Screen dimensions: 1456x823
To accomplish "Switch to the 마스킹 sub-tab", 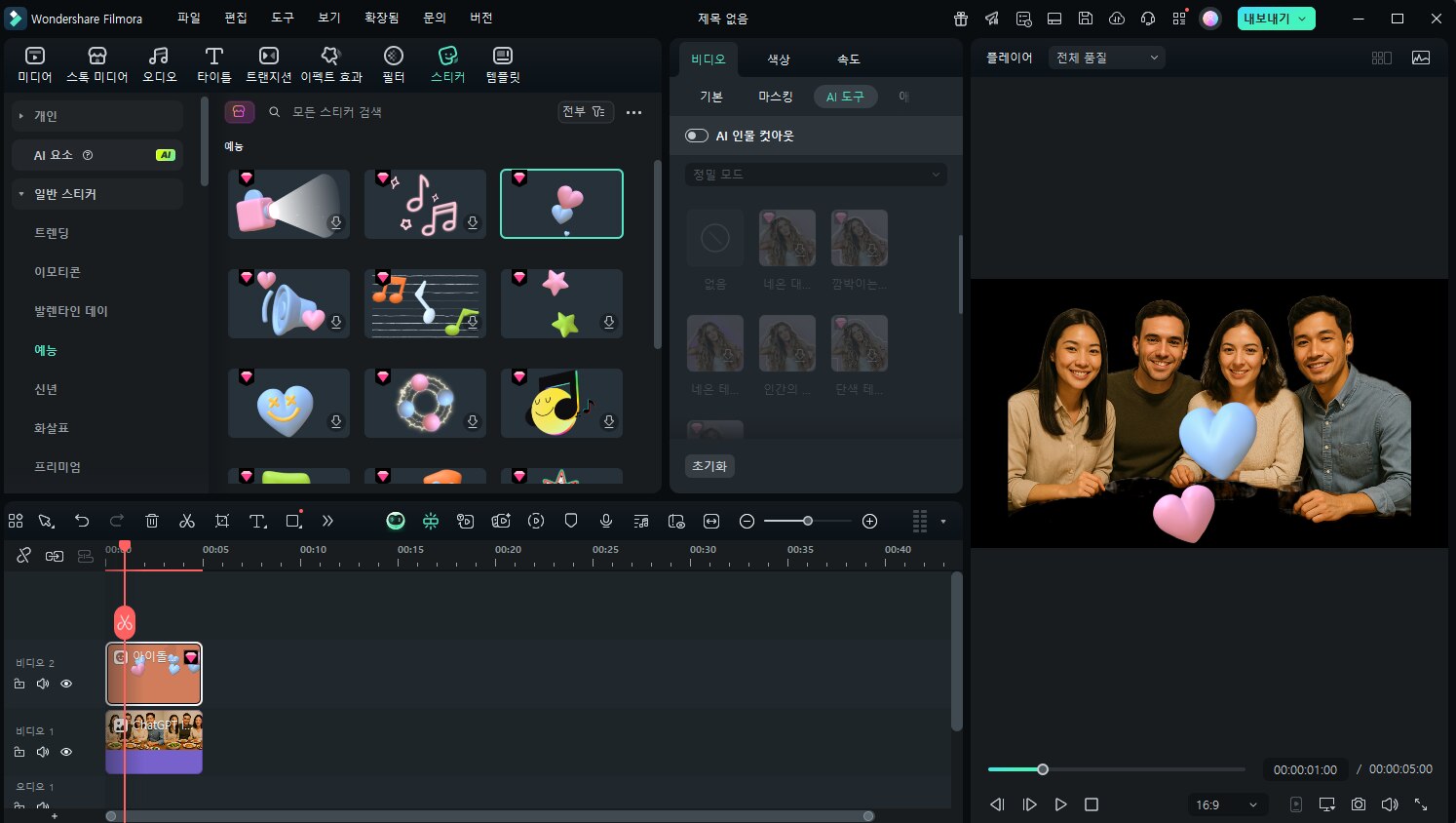I will click(776, 97).
